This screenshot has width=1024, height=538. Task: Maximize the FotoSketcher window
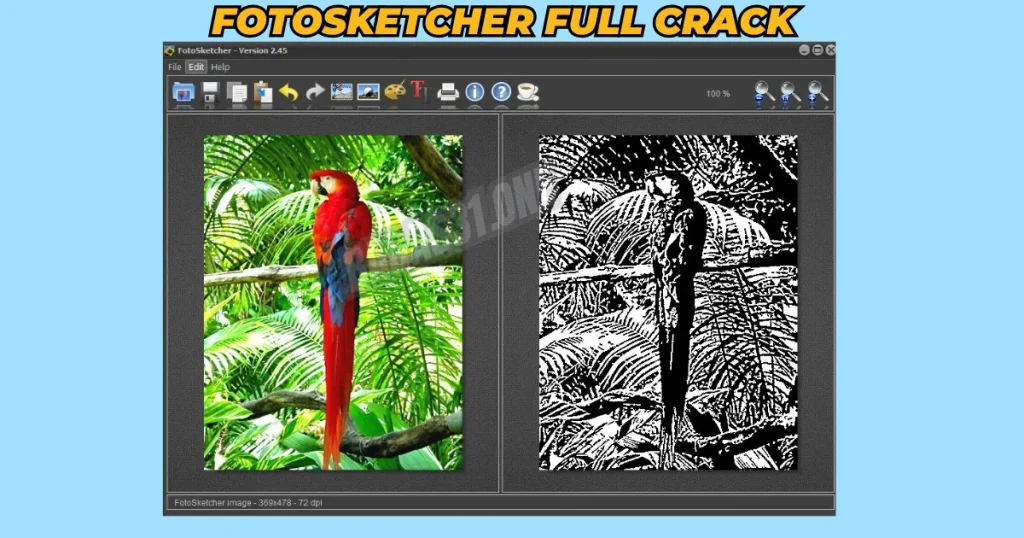(x=818, y=50)
